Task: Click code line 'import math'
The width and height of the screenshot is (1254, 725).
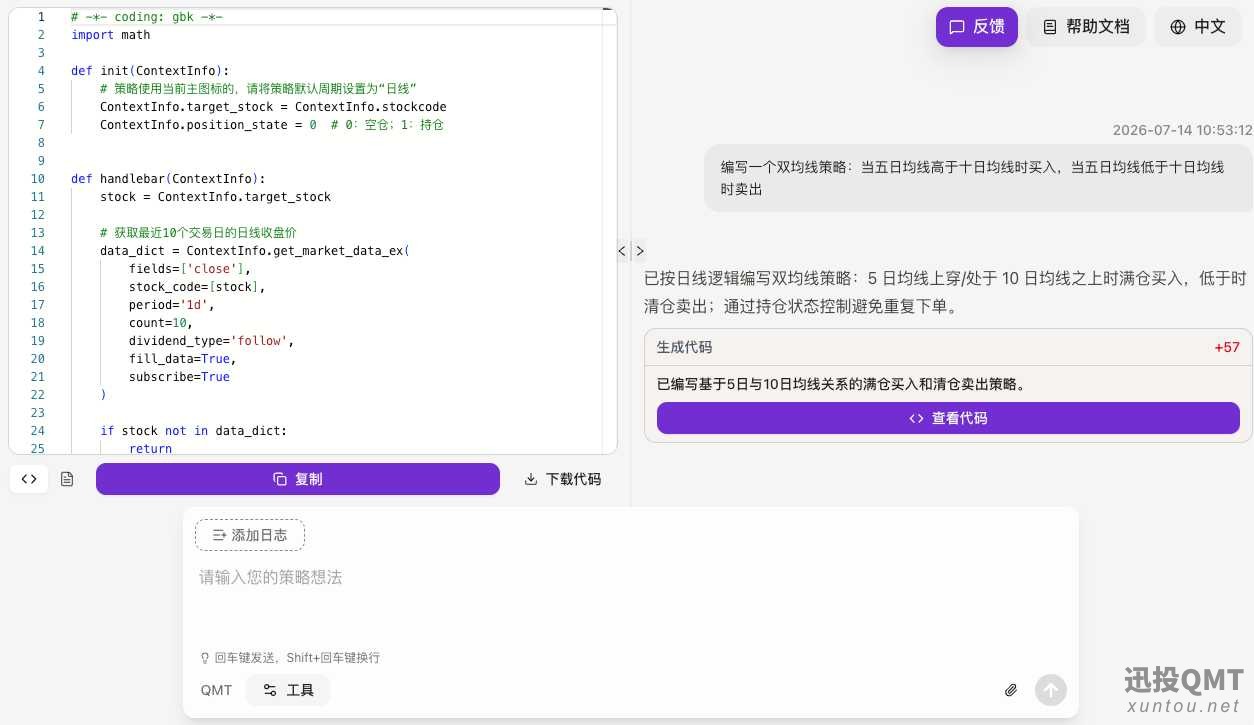Action: coord(111,35)
